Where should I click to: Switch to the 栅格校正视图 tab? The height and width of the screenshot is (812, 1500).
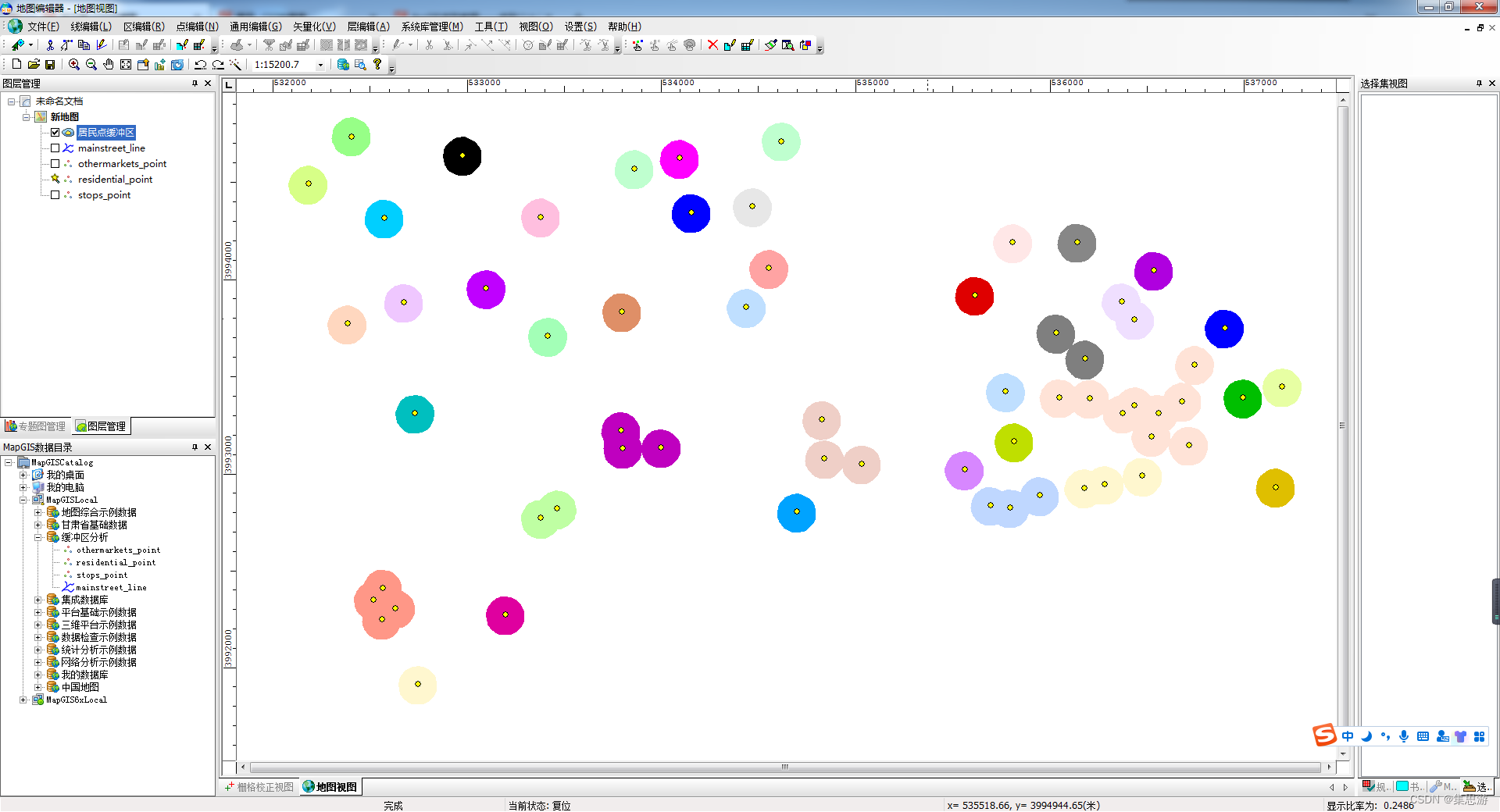(x=259, y=787)
